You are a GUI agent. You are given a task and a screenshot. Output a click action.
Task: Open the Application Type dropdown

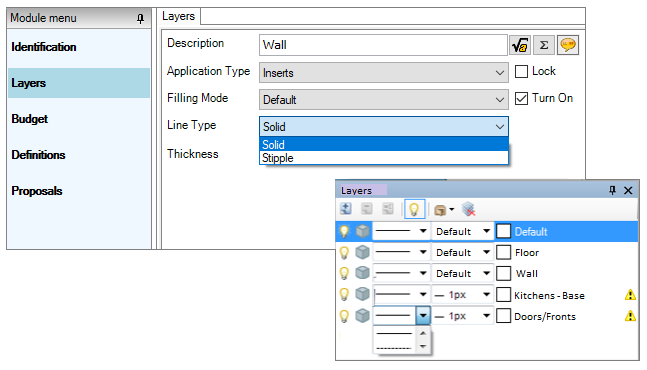point(384,73)
